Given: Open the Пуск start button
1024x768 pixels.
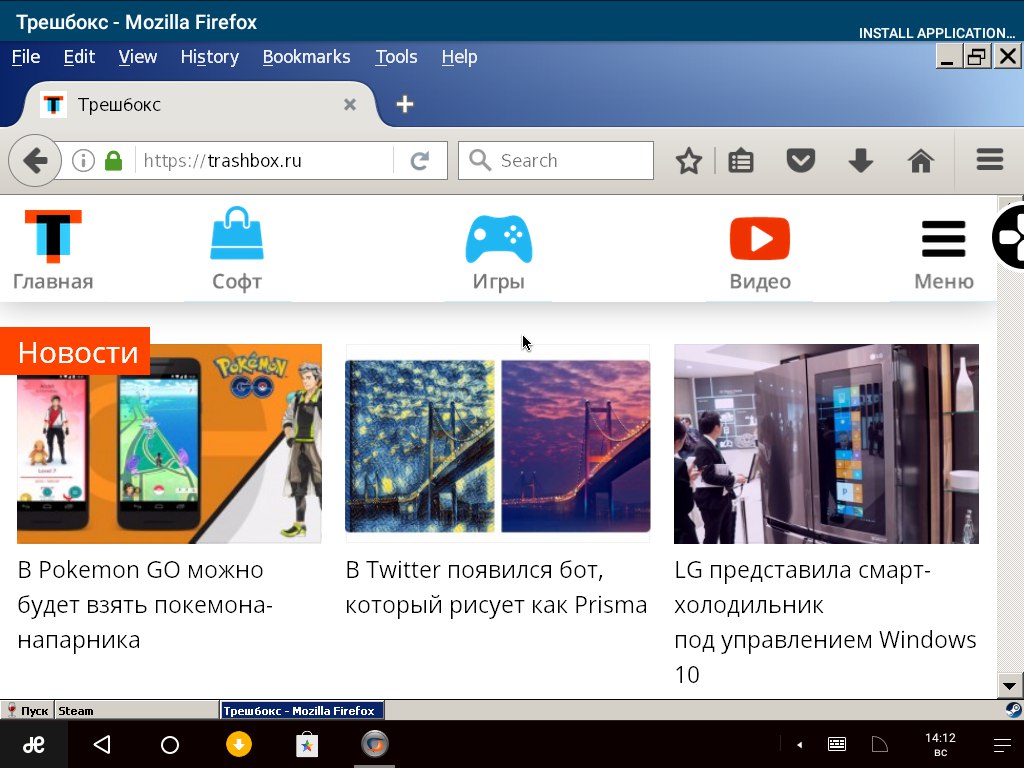Looking at the screenshot, I should (27, 711).
